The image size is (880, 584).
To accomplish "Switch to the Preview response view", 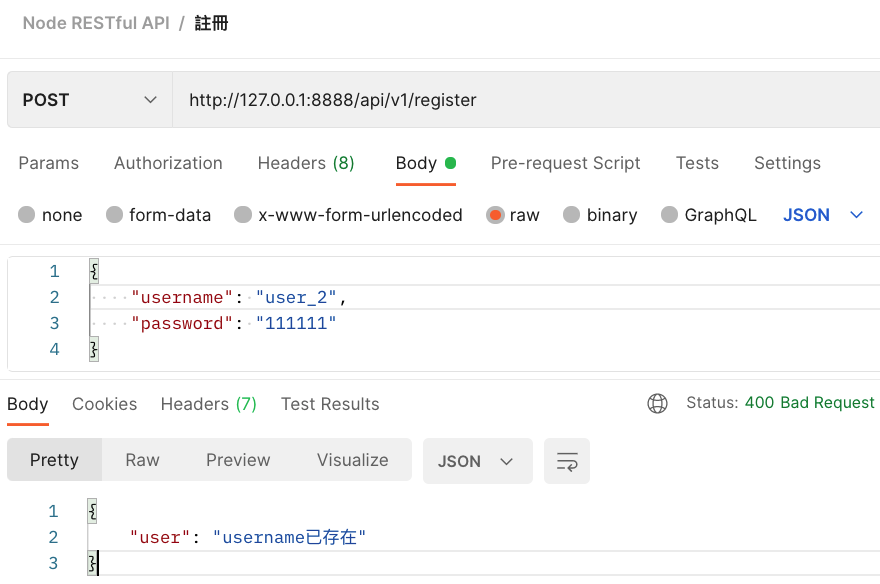I will 238,460.
